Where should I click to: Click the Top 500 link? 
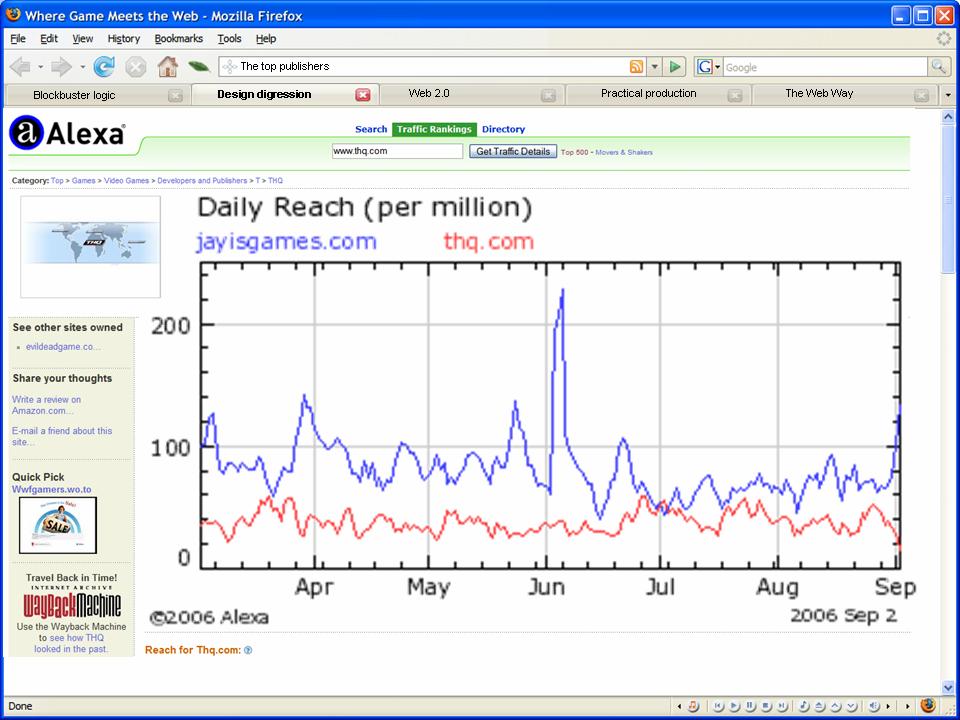(574, 152)
